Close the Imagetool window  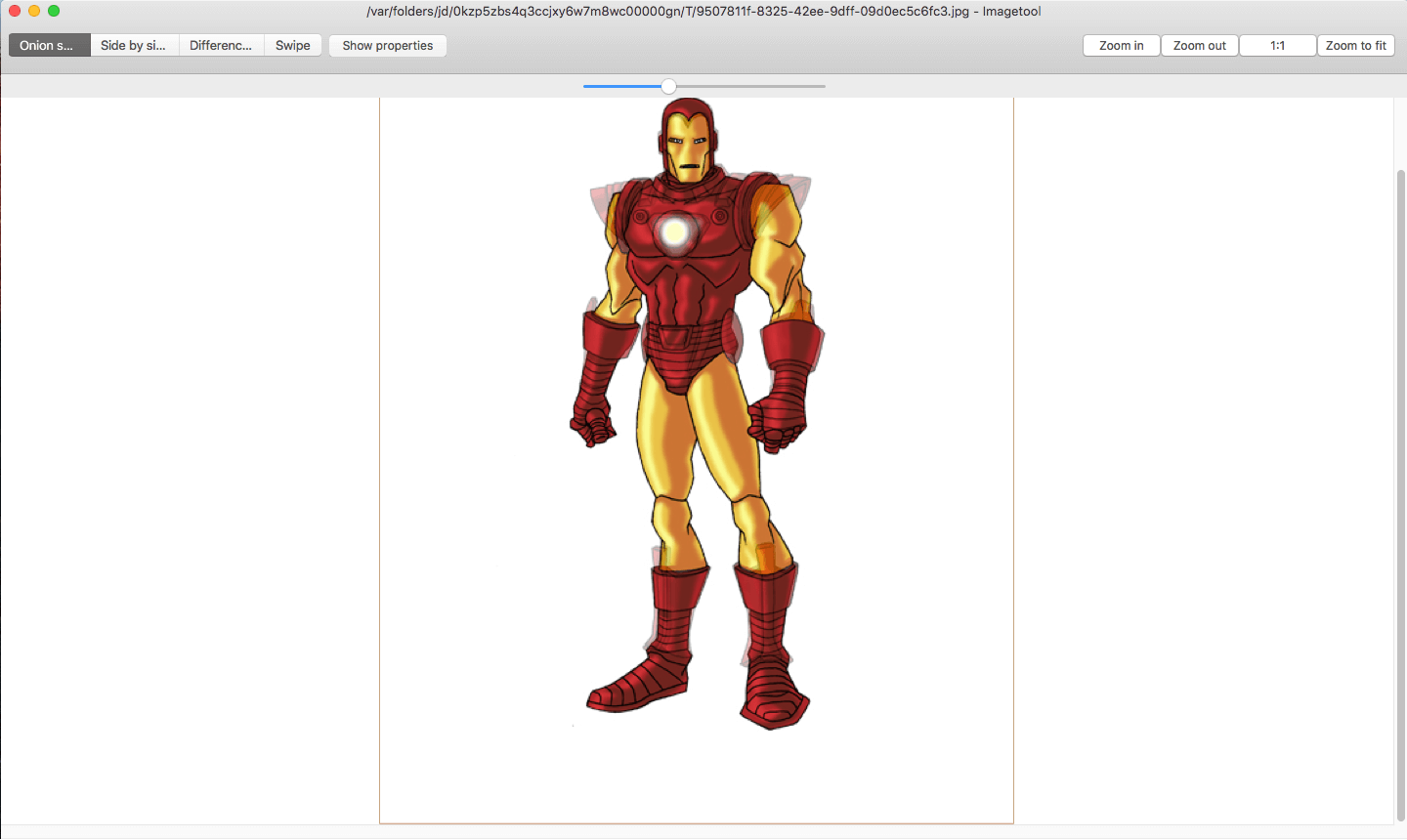[15, 11]
